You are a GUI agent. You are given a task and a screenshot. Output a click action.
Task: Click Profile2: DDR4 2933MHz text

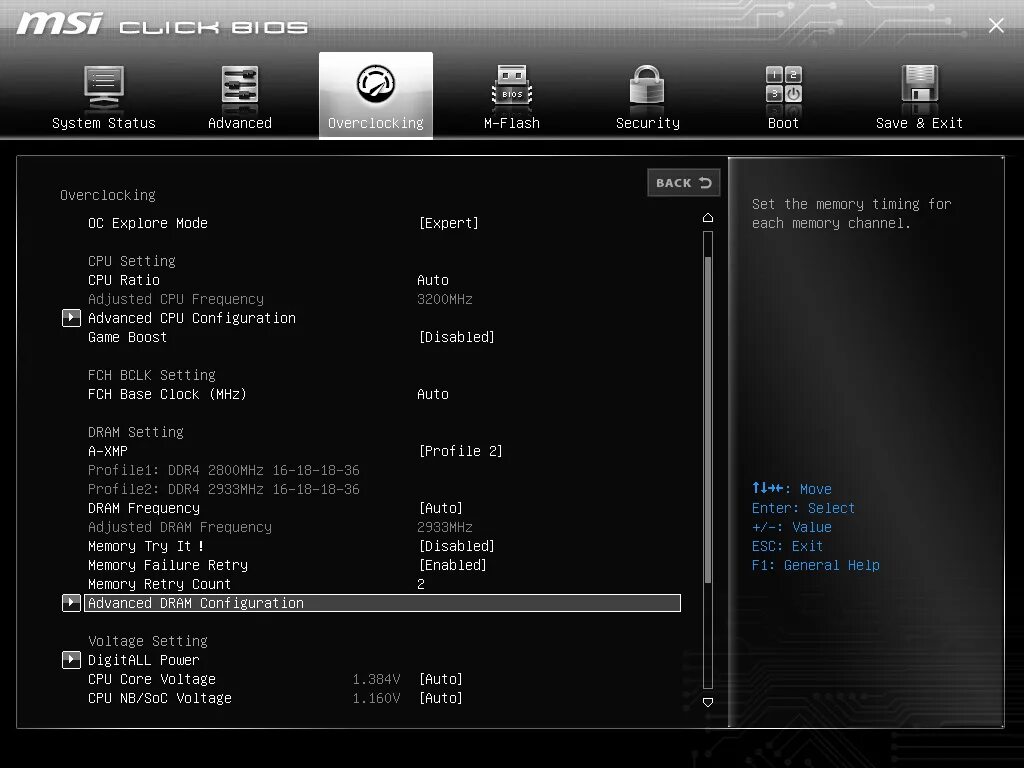pyautogui.click(x=223, y=489)
